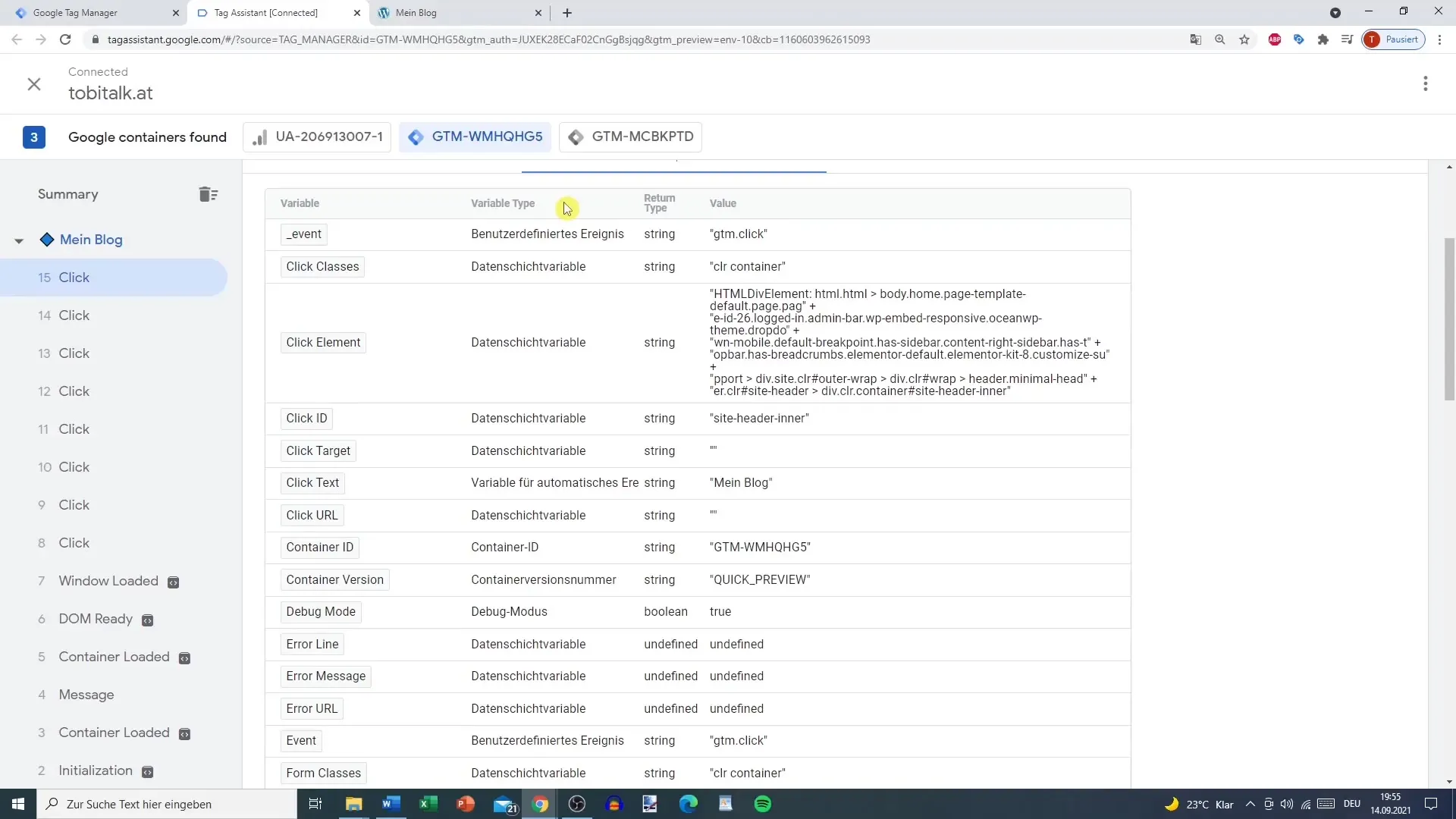This screenshot has width=1456, height=819.
Task: Select event 6 DOM Ready
Action: (x=114, y=619)
